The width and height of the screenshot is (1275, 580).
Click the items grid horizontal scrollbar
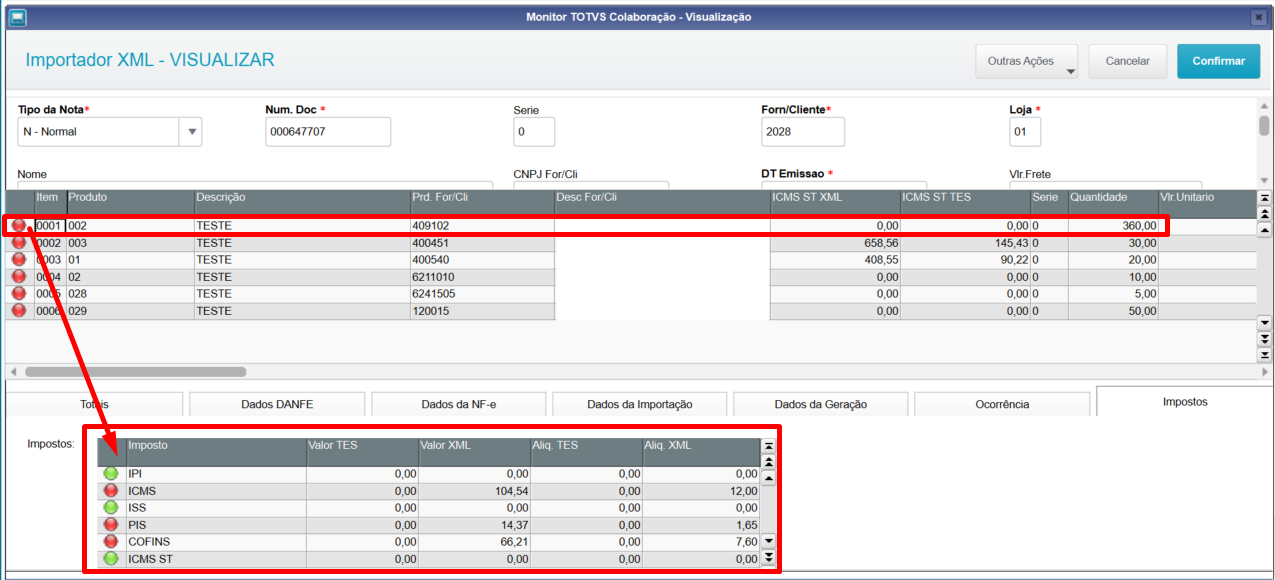[135, 371]
